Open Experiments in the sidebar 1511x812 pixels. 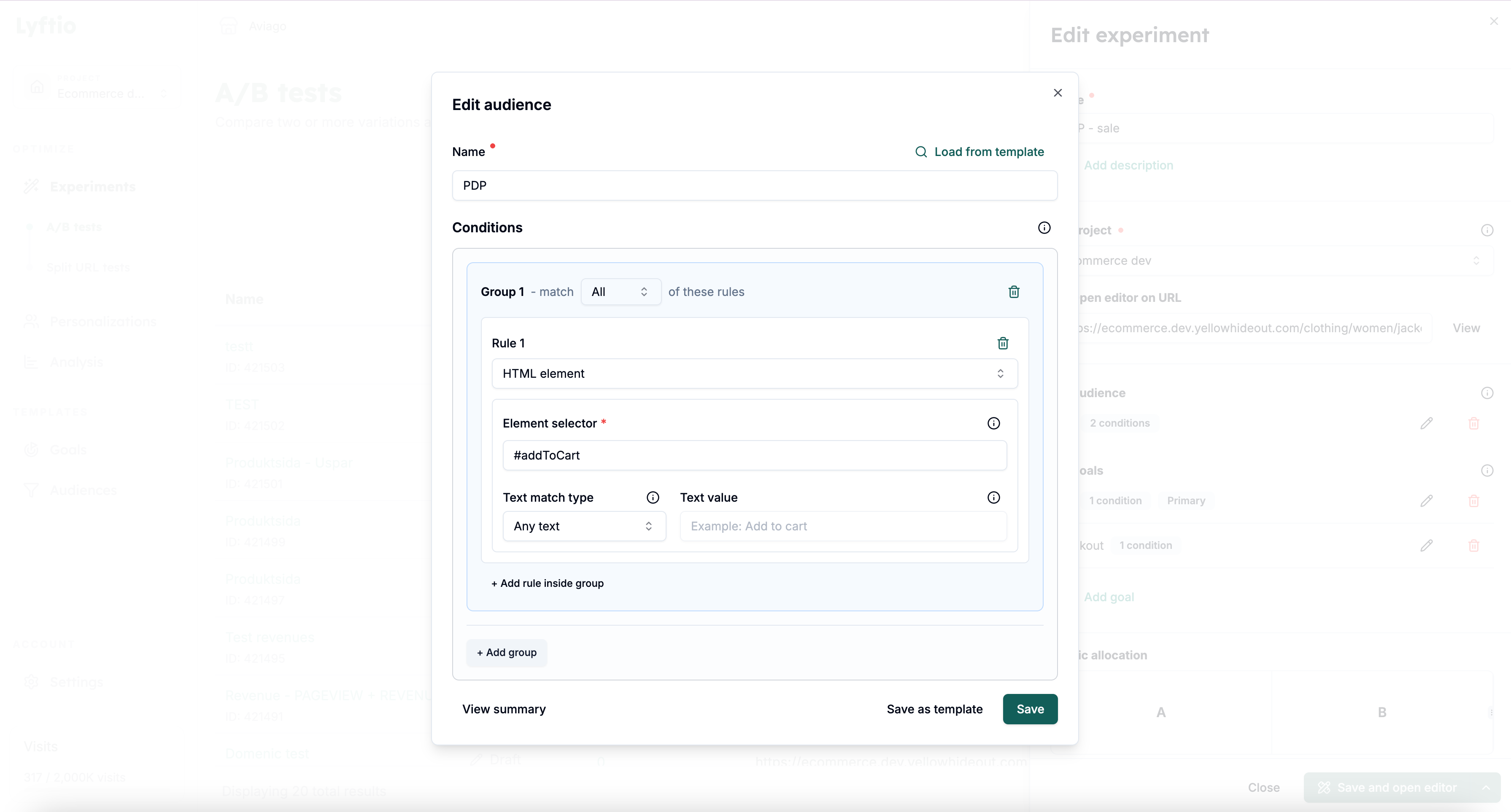(x=93, y=186)
